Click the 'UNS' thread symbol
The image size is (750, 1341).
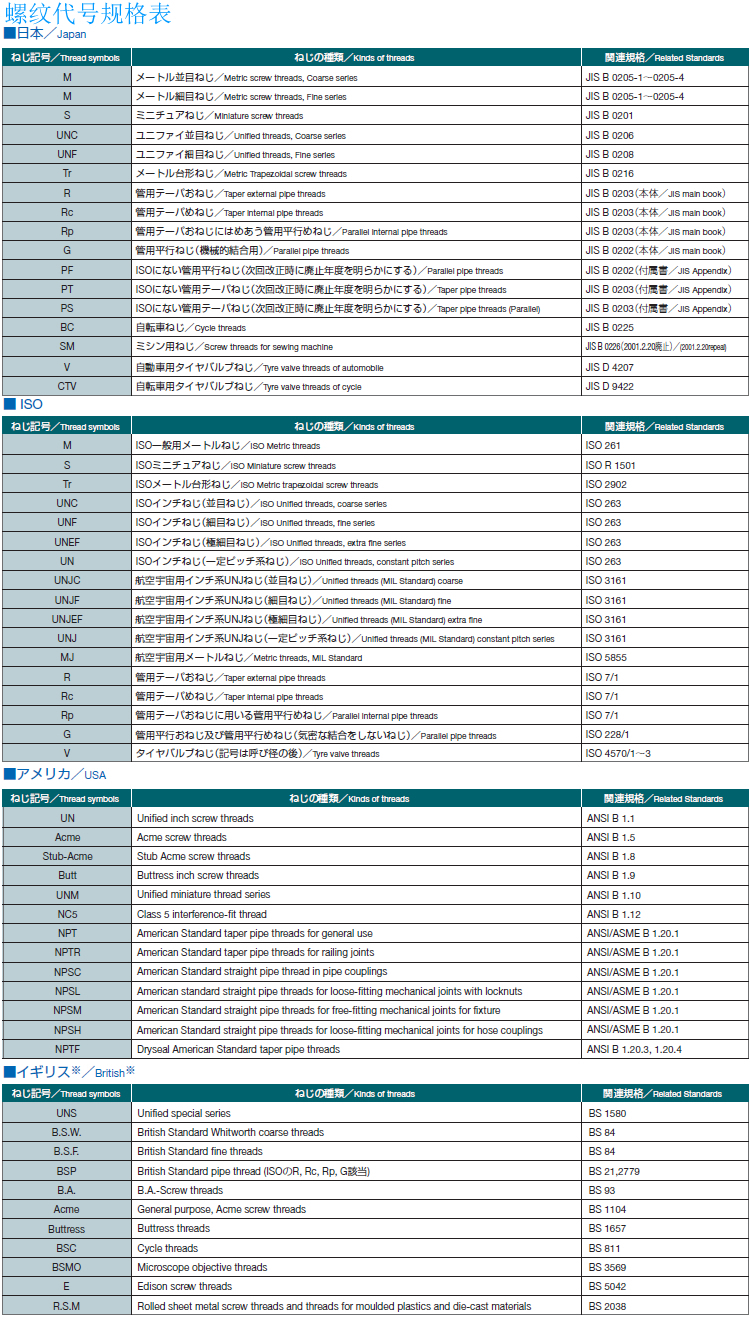(x=67, y=1113)
